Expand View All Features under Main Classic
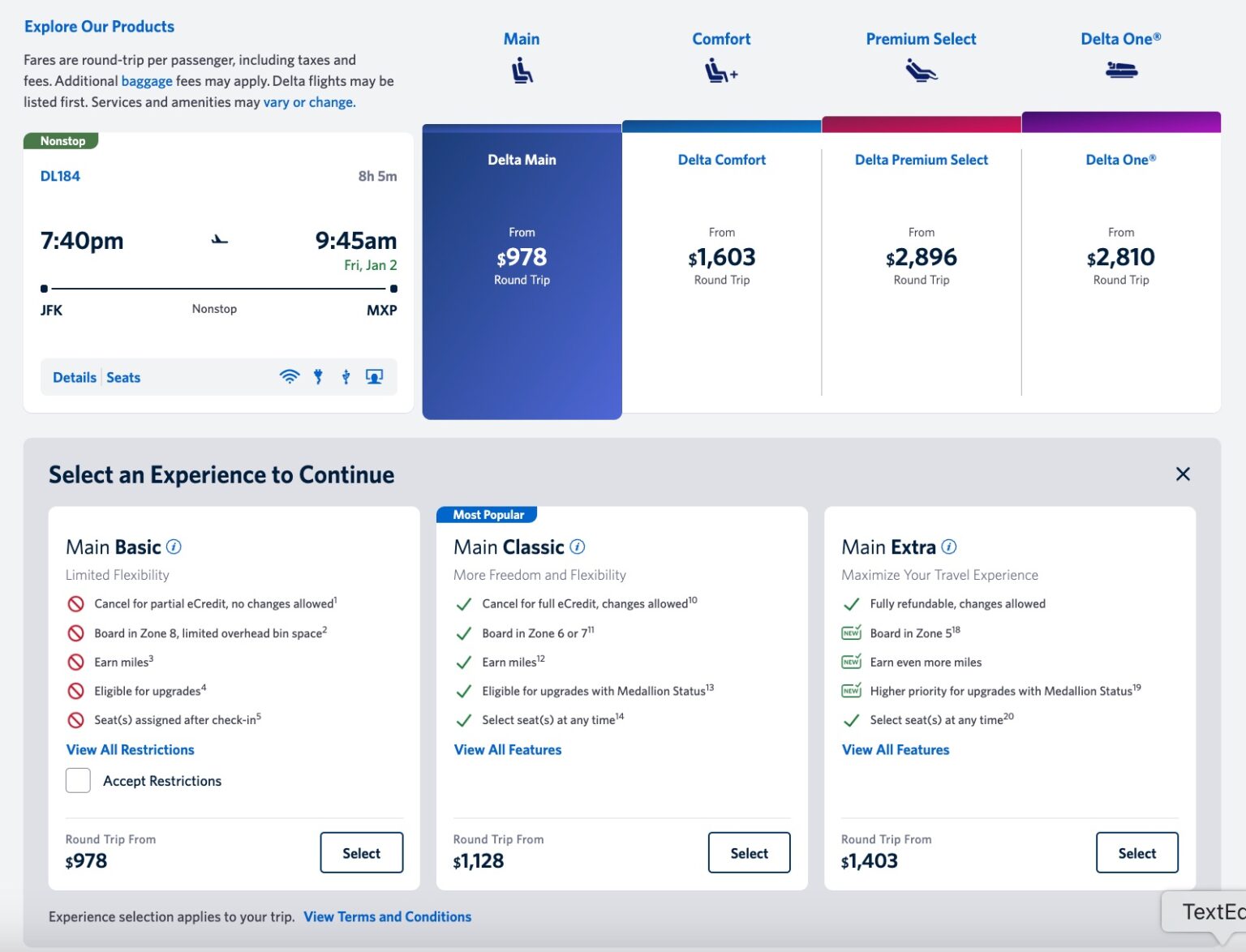 [x=507, y=749]
